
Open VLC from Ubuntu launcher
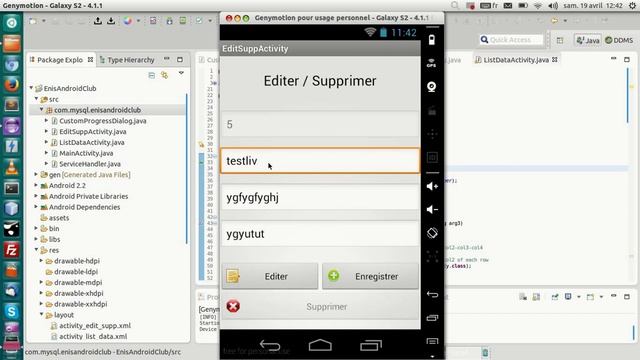pyautogui.click(x=11, y=167)
